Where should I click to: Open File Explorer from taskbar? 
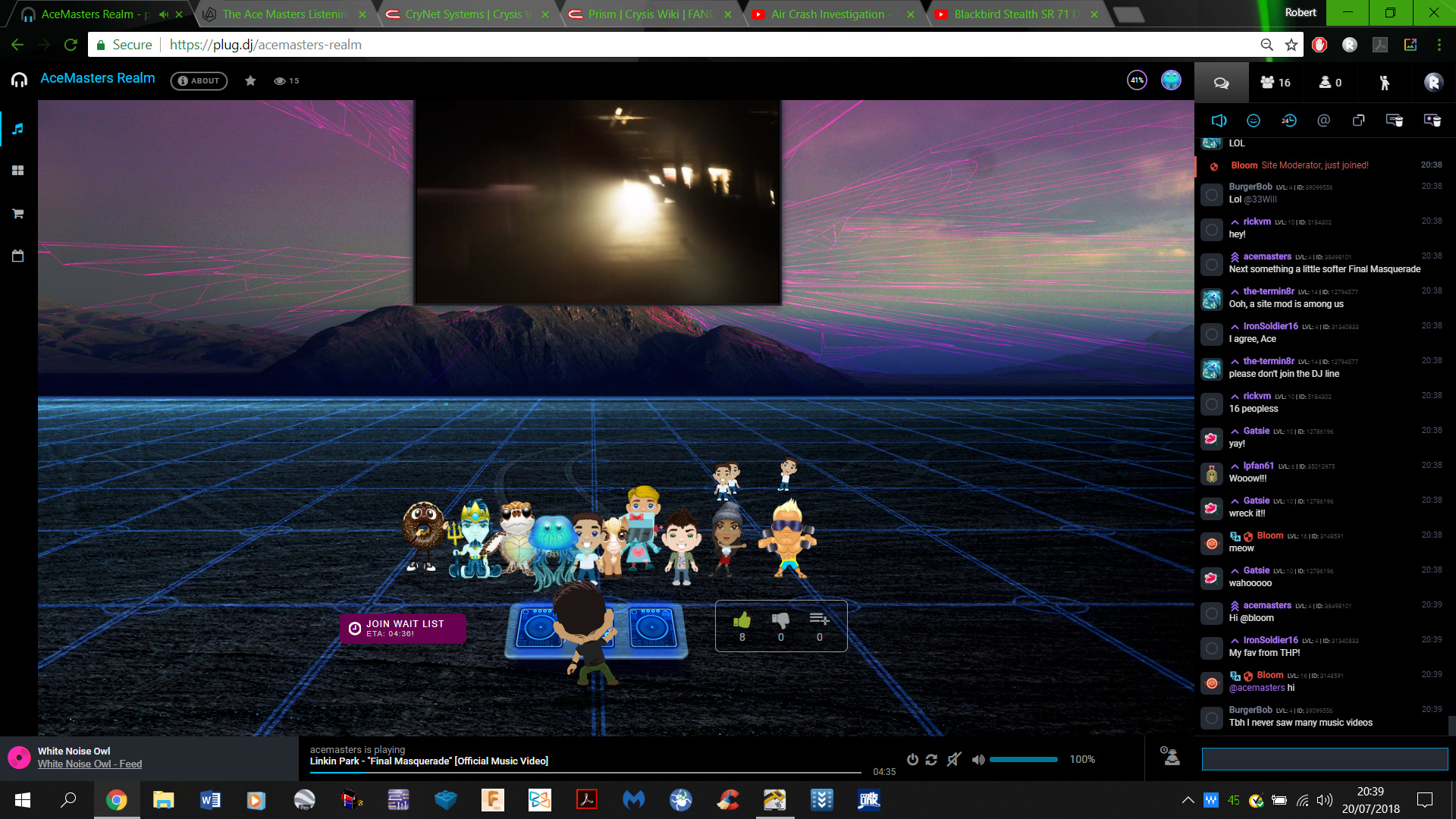[163, 800]
